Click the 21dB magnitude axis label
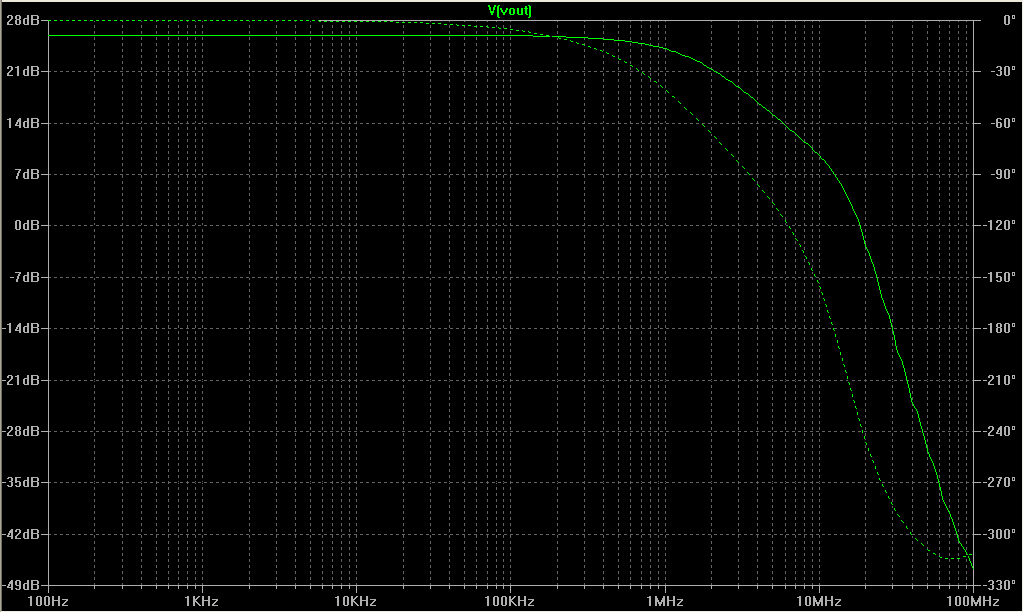 coord(23,71)
